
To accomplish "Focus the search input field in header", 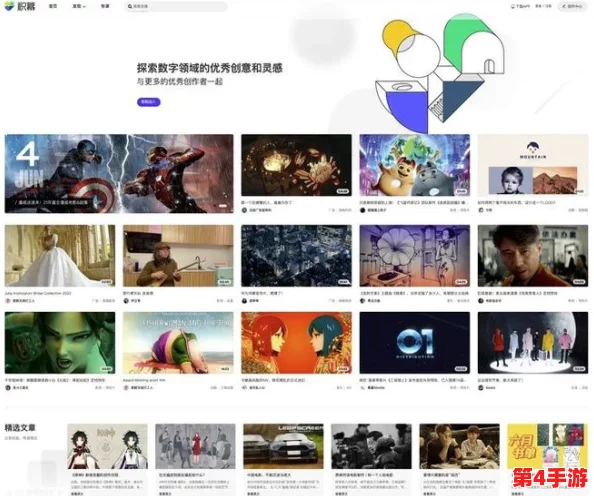I will click(x=176, y=6).
